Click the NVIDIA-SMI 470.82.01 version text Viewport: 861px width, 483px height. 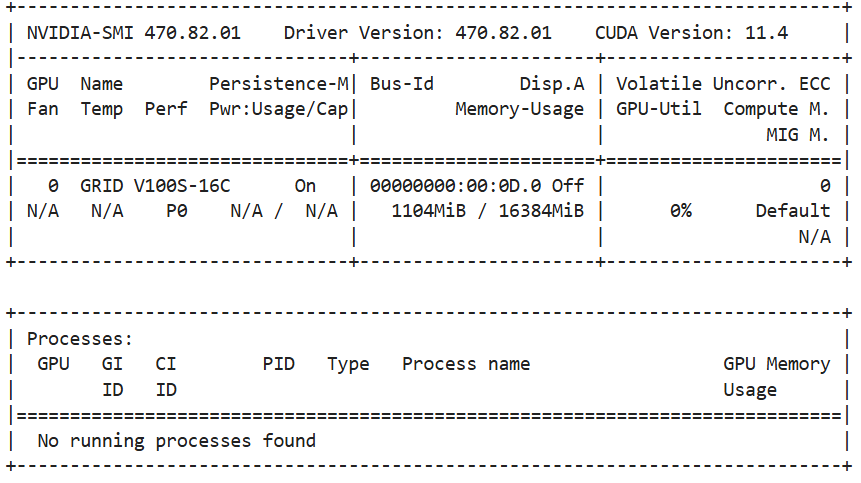pos(133,33)
